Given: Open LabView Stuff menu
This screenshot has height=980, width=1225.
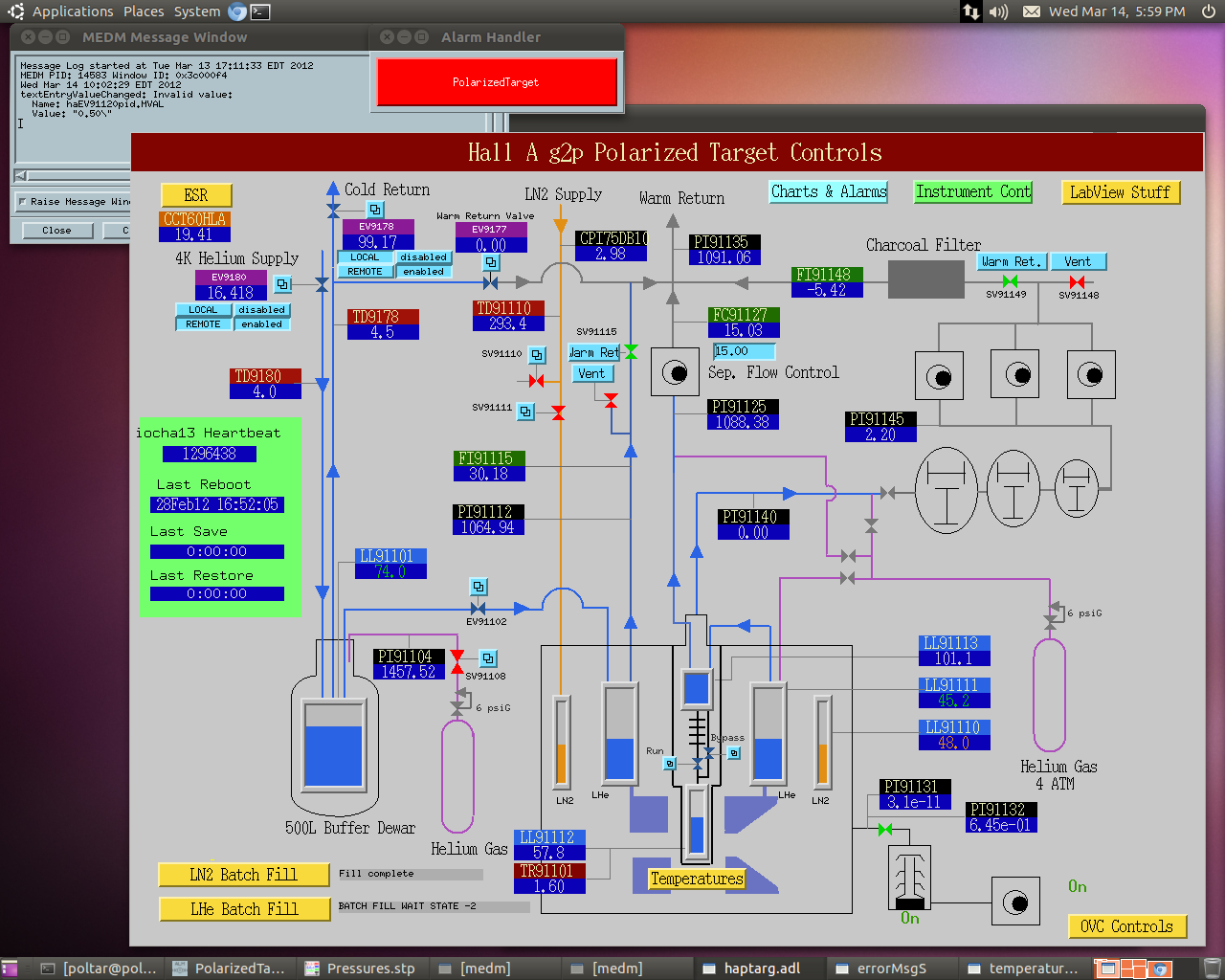Looking at the screenshot, I should click(x=1120, y=192).
